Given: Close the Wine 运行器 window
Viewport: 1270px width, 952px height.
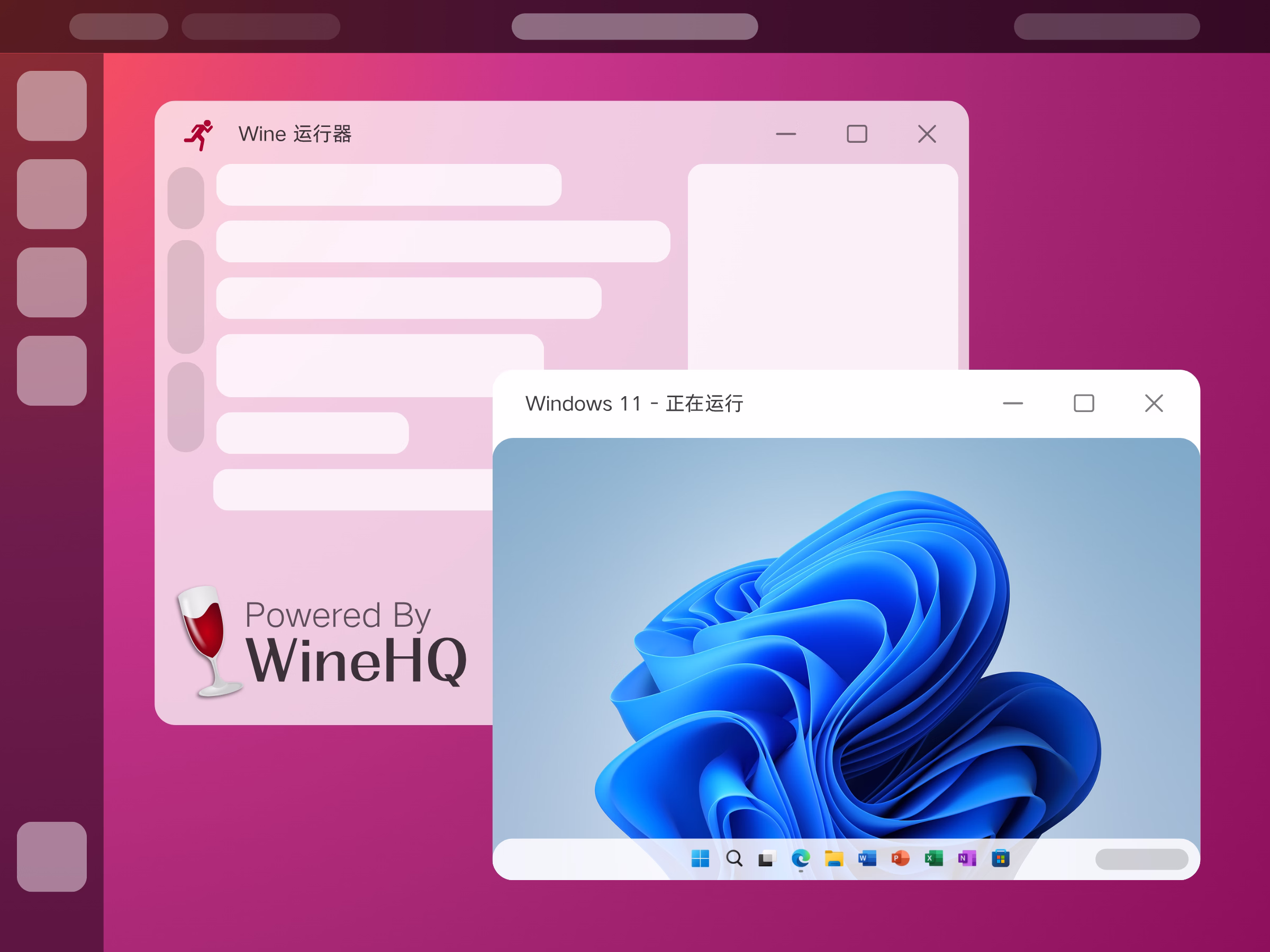Looking at the screenshot, I should click(927, 134).
